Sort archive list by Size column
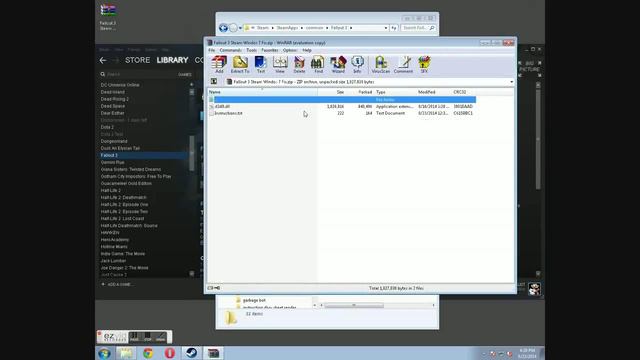 tap(331, 92)
